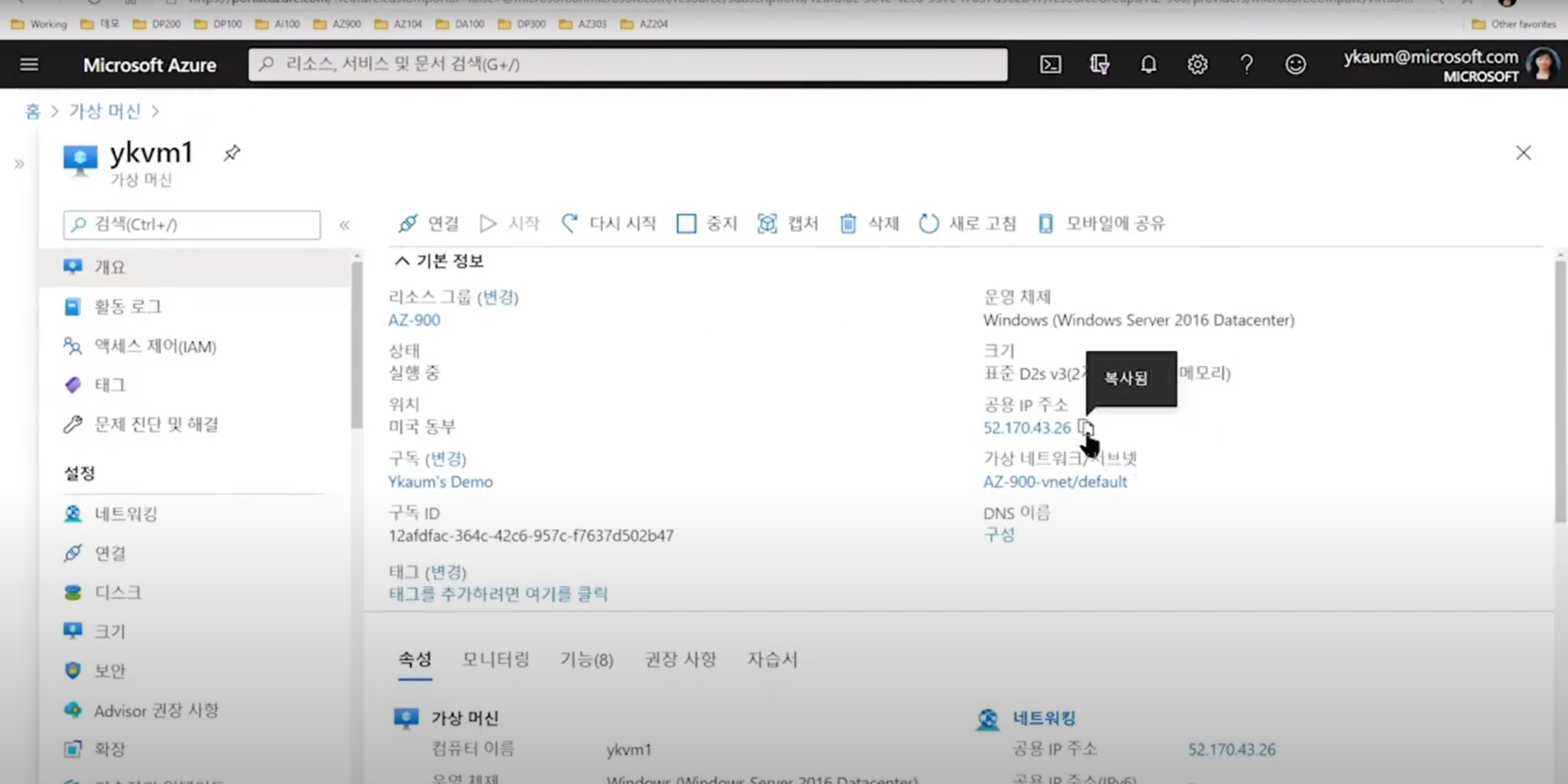Collapse the resource menu with the double chevron
Screen dimensions: 1568x784
click(x=345, y=225)
